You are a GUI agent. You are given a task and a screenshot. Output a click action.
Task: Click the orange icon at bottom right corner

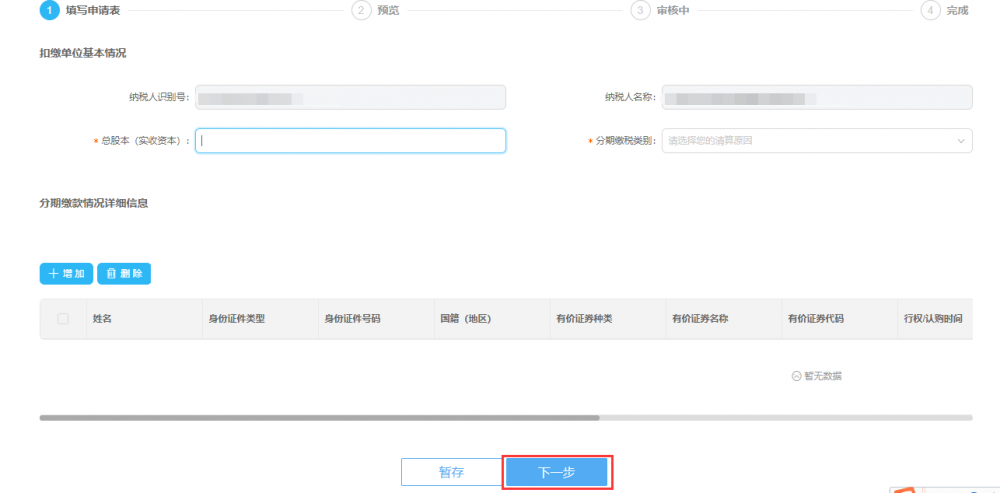(x=905, y=489)
